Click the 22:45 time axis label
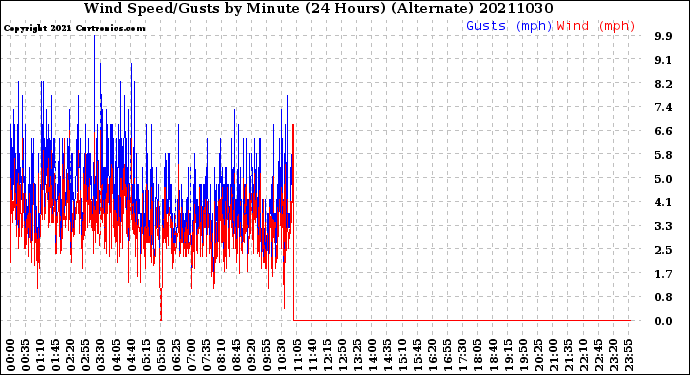This screenshot has height=375, width=690. click(598, 355)
